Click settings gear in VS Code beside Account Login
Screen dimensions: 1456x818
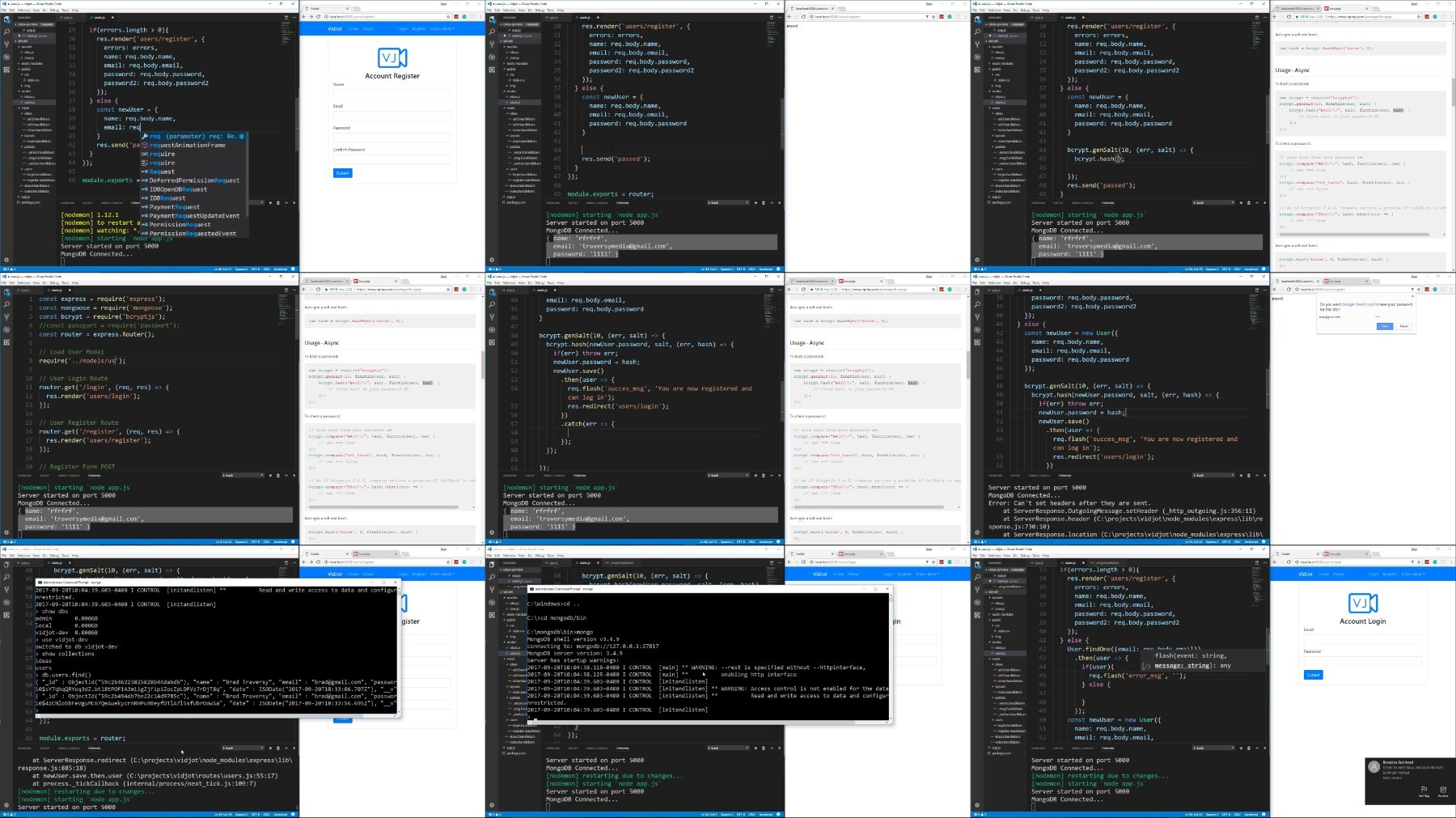977,805
